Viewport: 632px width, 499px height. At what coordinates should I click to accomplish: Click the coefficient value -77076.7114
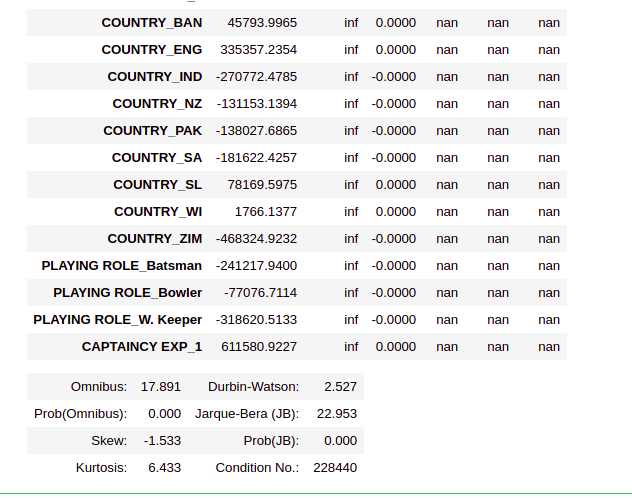pyautogui.click(x=260, y=293)
